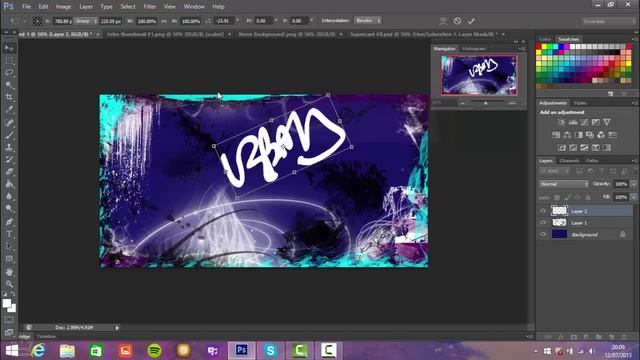Select the Dodge tool

click(9, 209)
